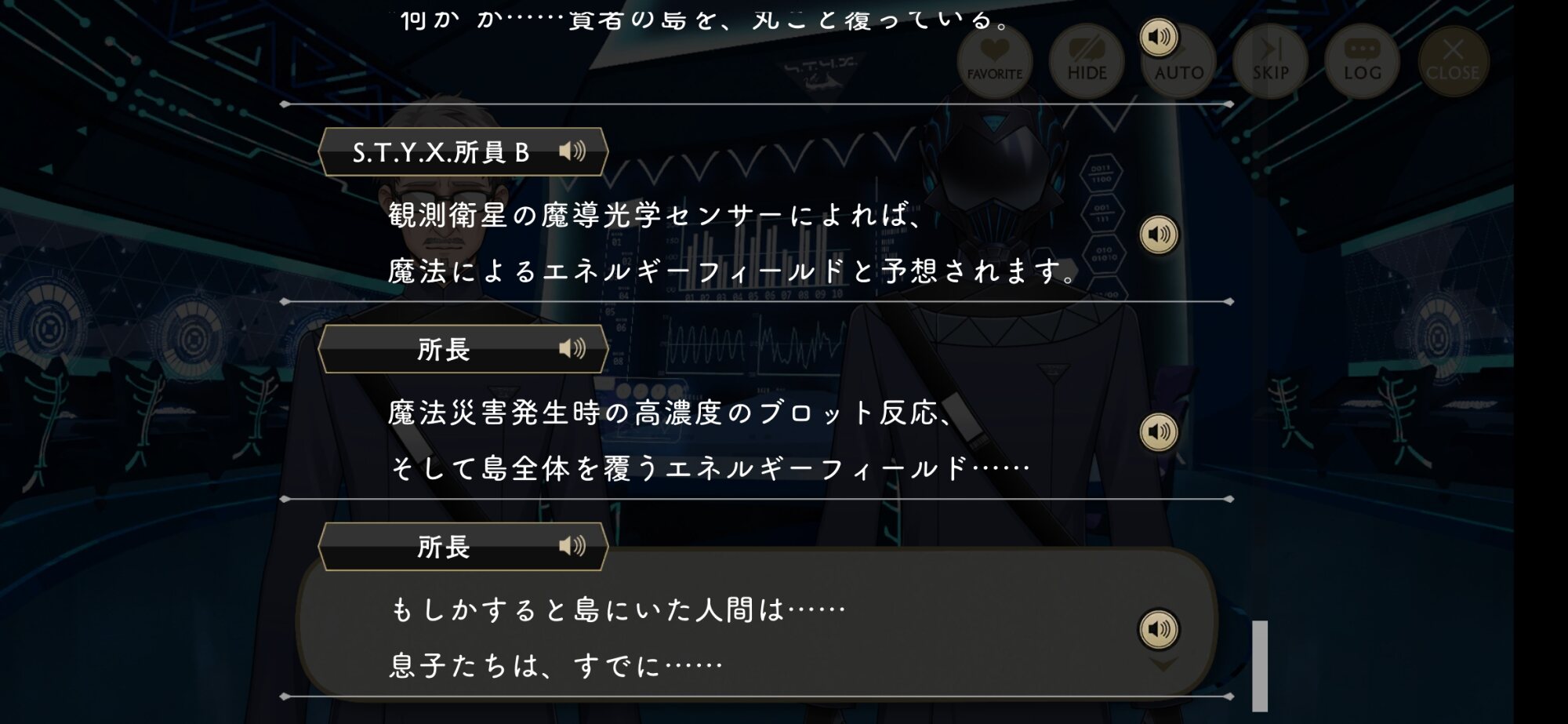Activate the SKIP button
This screenshot has width=1568, height=724.
[x=1271, y=61]
